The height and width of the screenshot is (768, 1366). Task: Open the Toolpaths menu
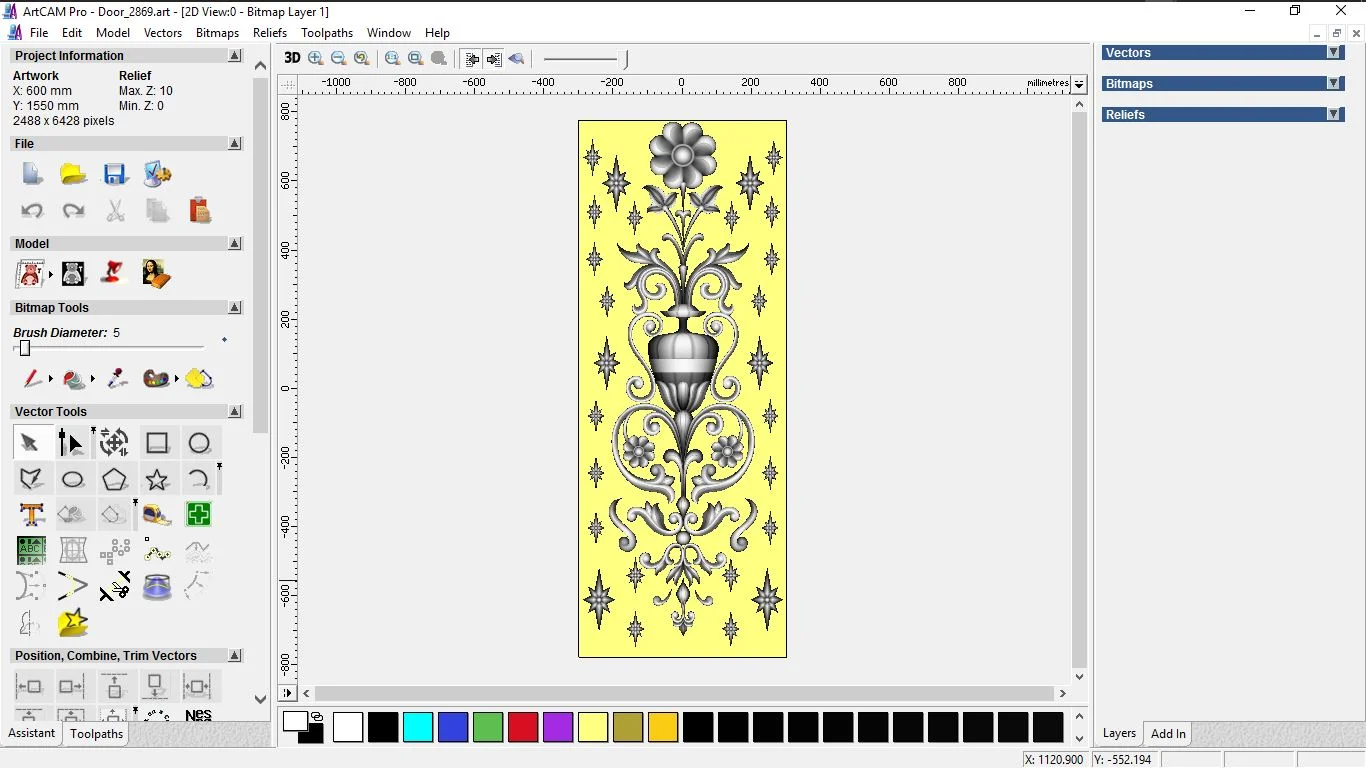point(326,33)
